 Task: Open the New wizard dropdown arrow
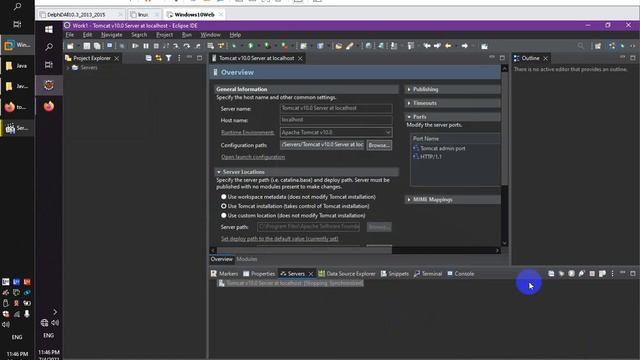[79, 46]
